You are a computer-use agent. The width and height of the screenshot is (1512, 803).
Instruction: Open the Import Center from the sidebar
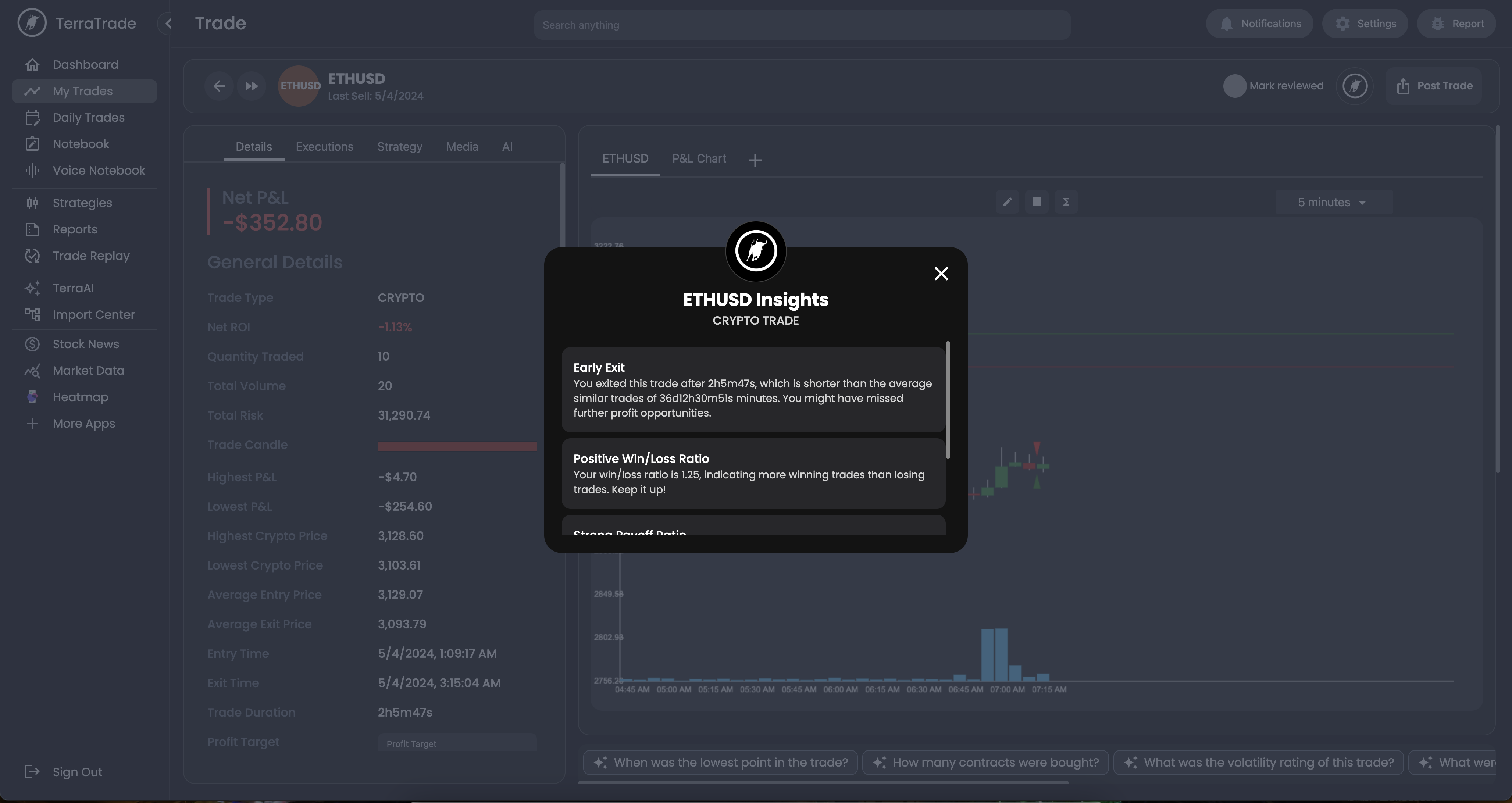click(x=93, y=315)
